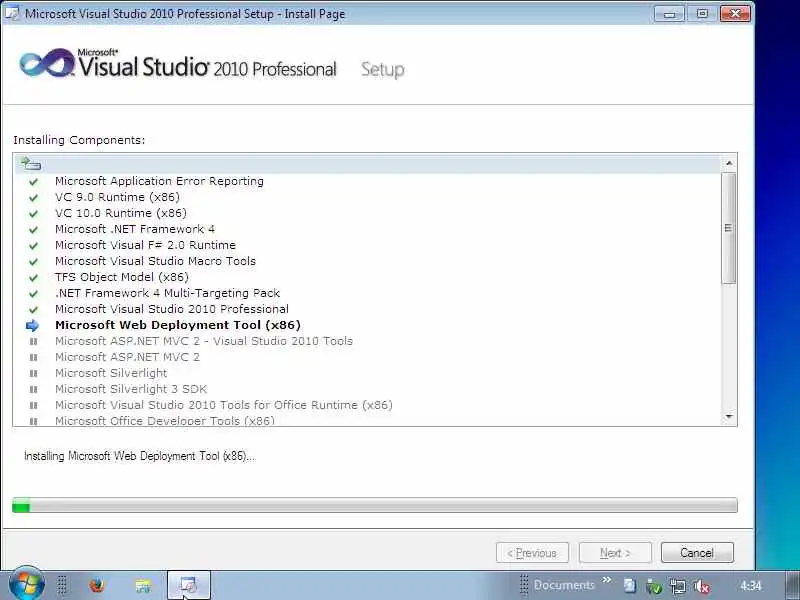Image resolution: width=800 pixels, height=600 pixels.
Task: Select 'VC 9.0 Runtime (x86)' text
Action: click(117, 197)
